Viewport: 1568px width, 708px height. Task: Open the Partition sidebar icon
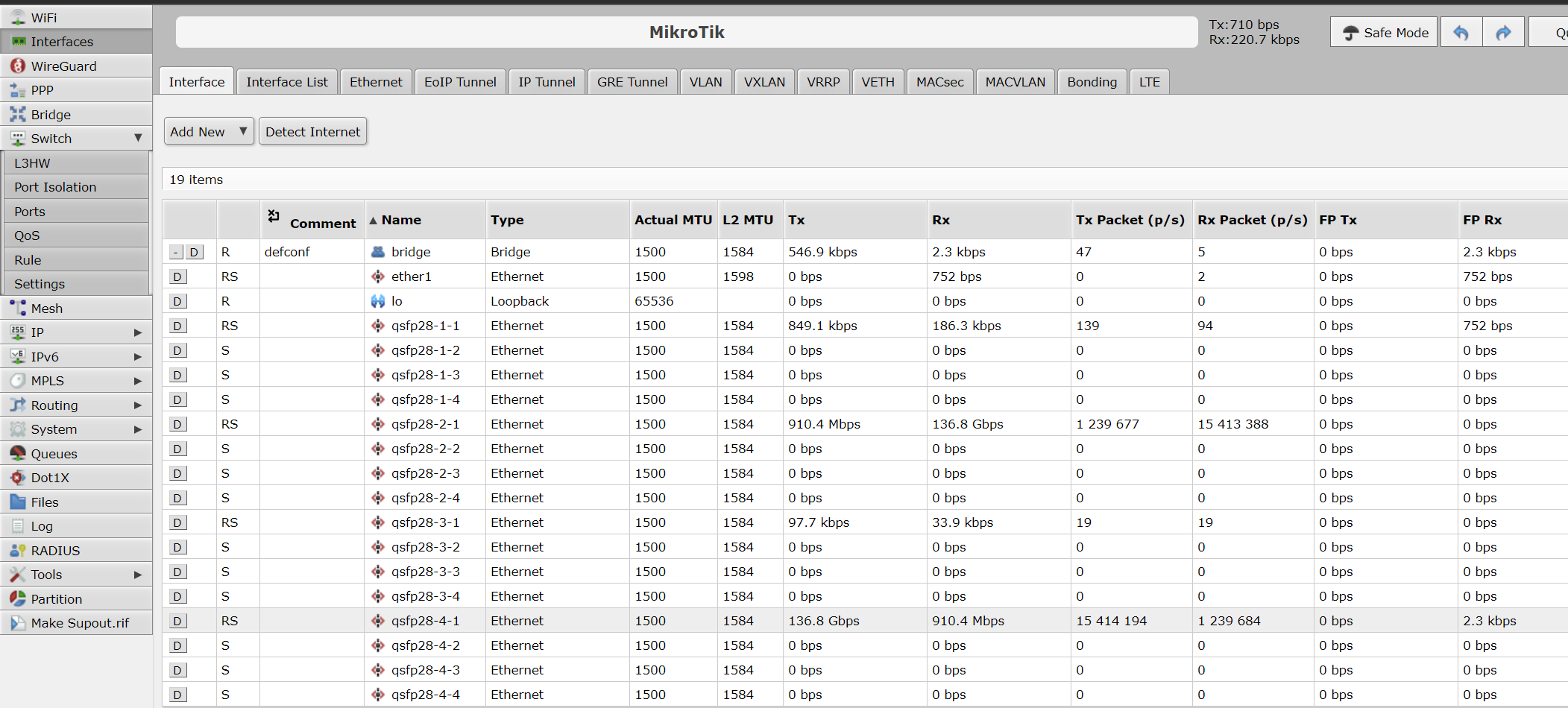[x=18, y=598]
